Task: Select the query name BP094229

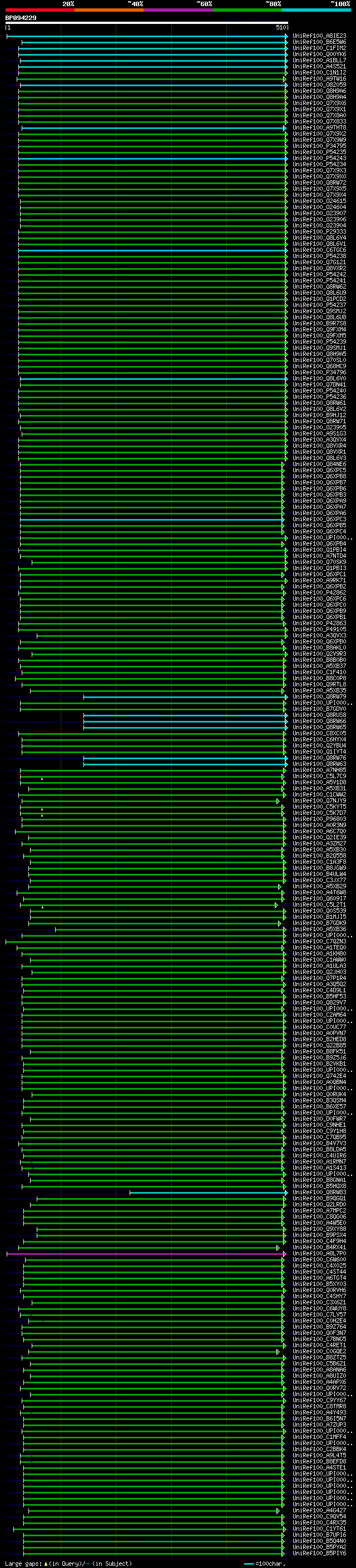Action: [21, 18]
